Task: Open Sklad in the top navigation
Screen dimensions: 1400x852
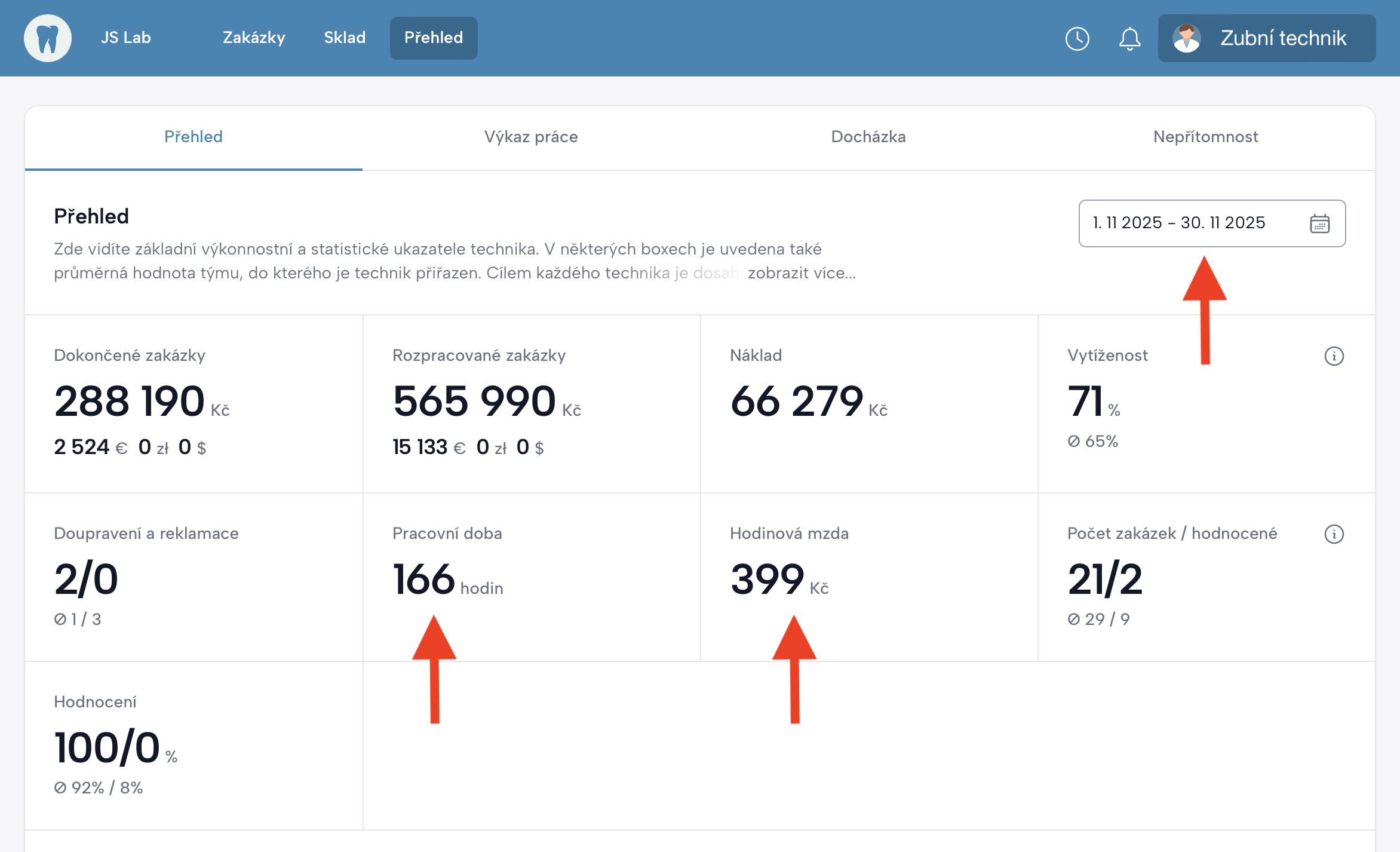Action: [x=345, y=38]
